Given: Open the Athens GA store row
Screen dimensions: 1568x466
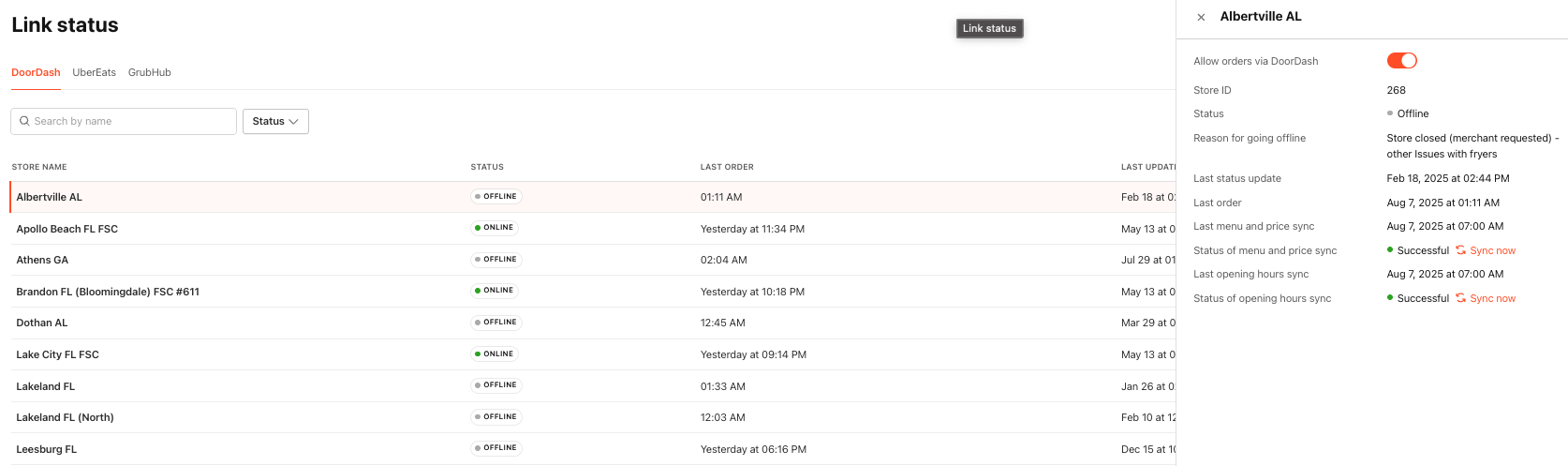Looking at the screenshot, I should [x=593, y=260].
